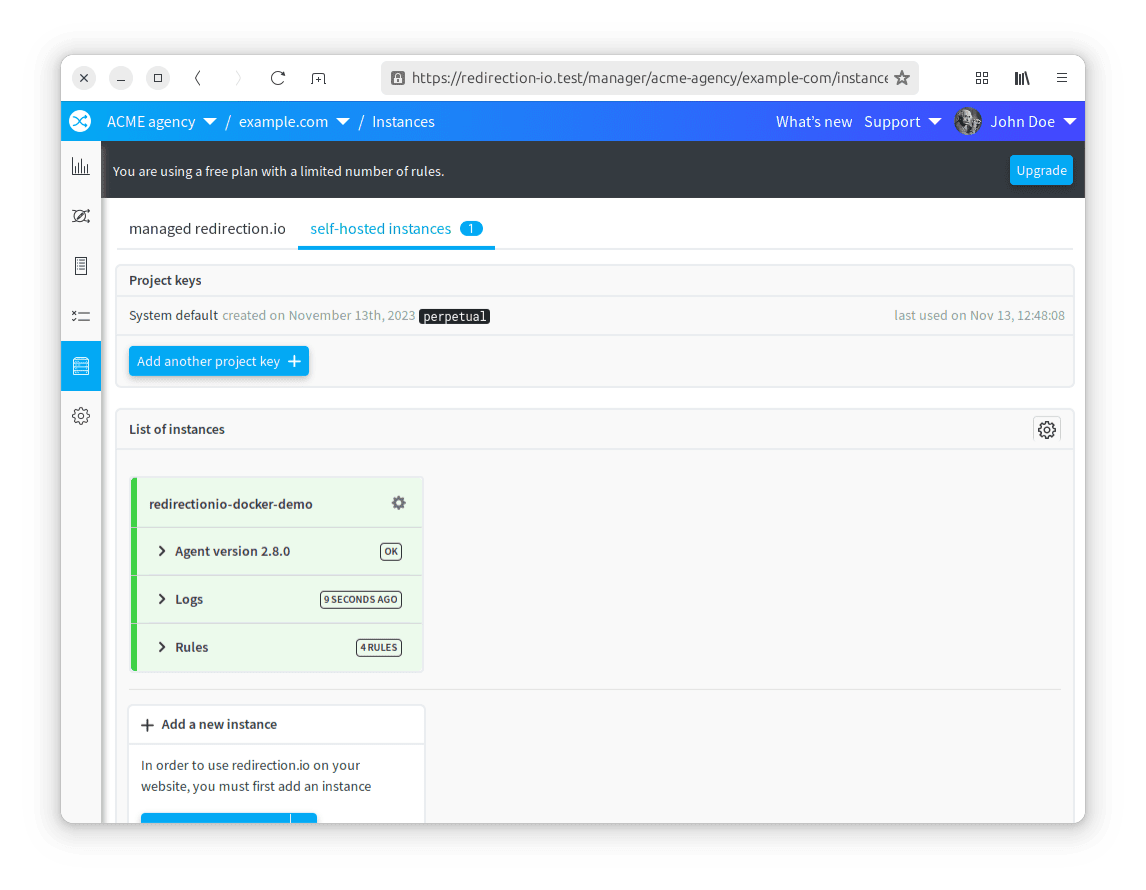Image resolution: width=1146 pixels, height=890 pixels.
Task: Click Add another project key
Action: [218, 361]
